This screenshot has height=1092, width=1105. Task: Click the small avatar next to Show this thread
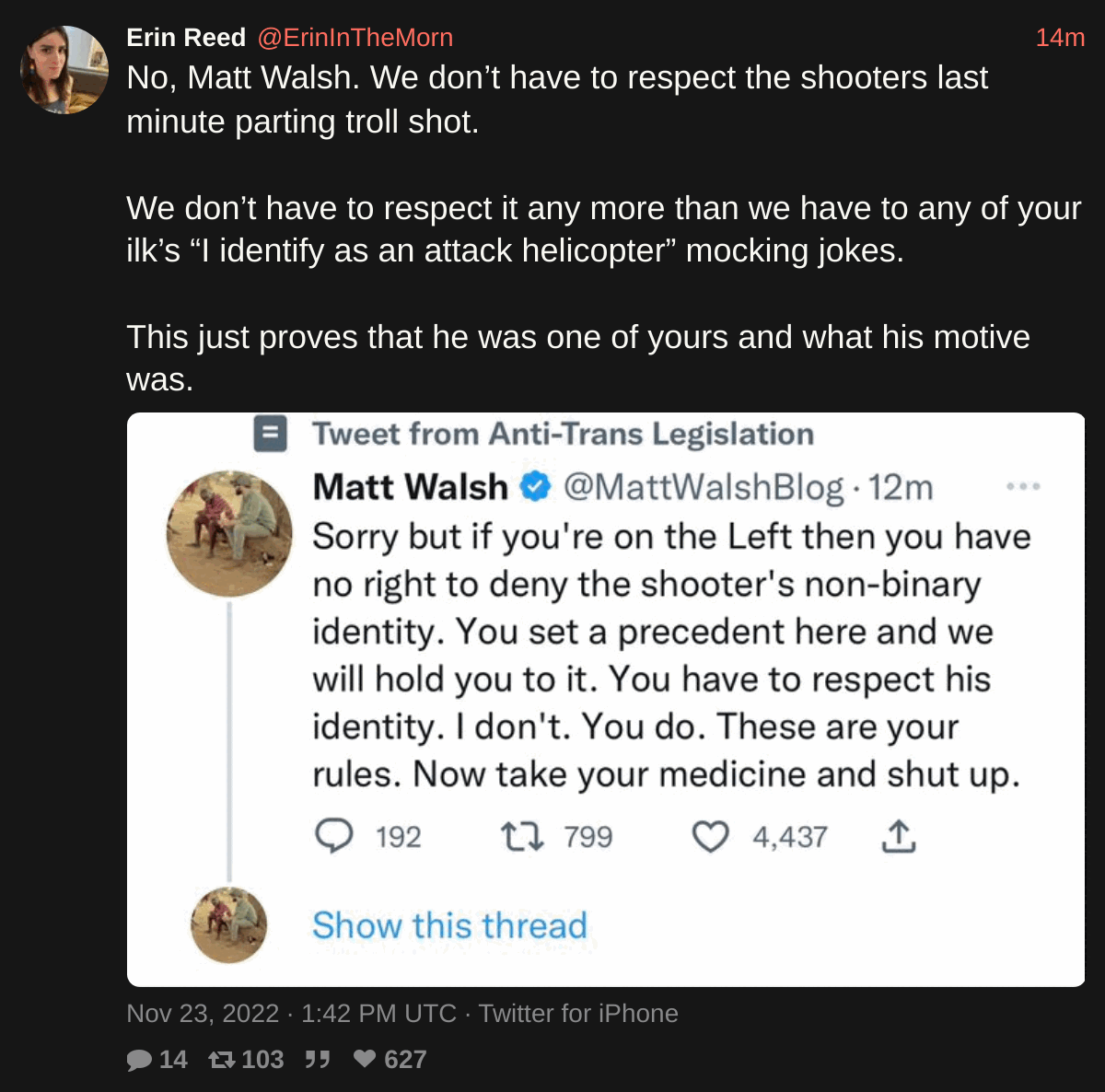(x=228, y=924)
